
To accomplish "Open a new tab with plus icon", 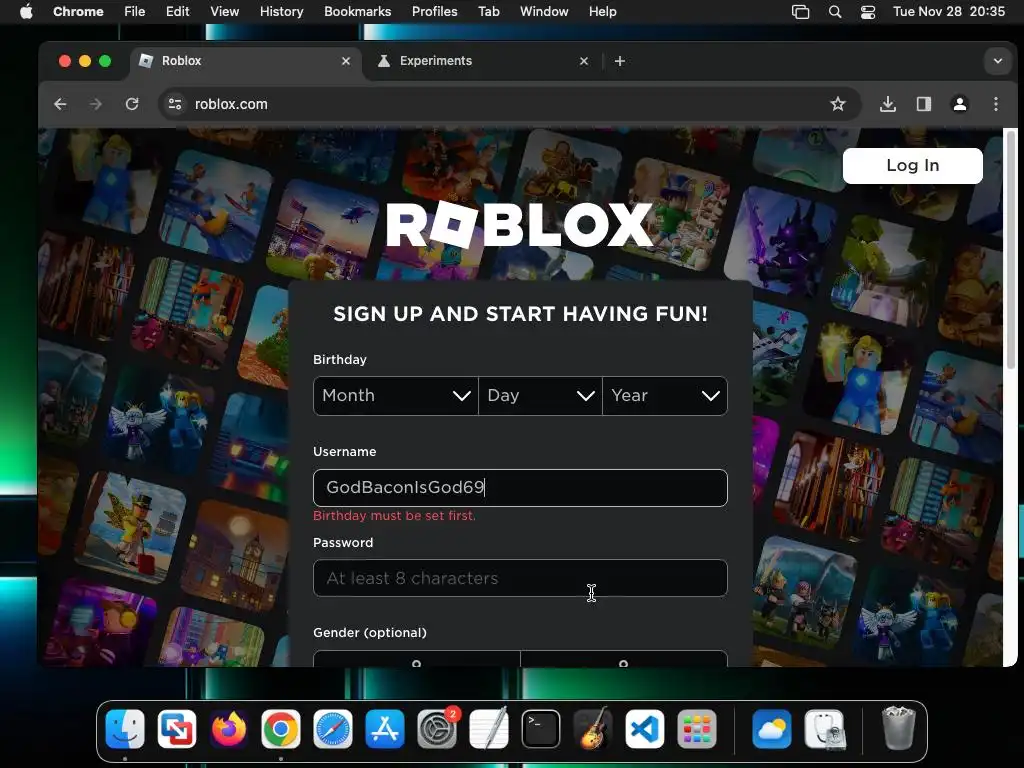I will pyautogui.click(x=620, y=61).
